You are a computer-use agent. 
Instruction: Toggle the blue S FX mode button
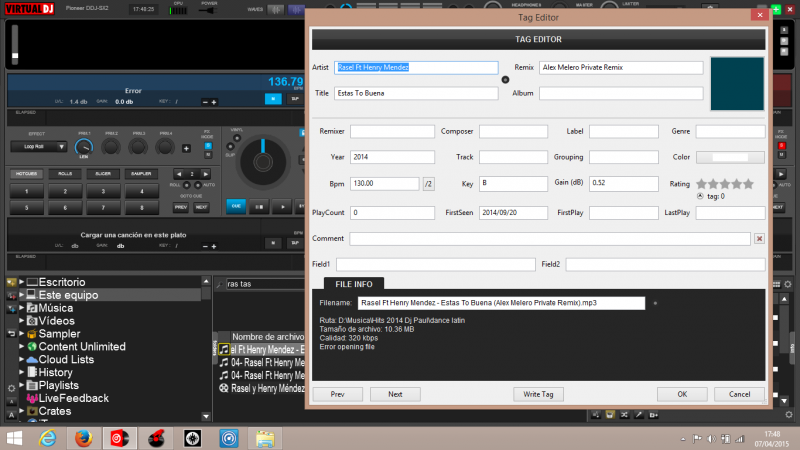208,146
